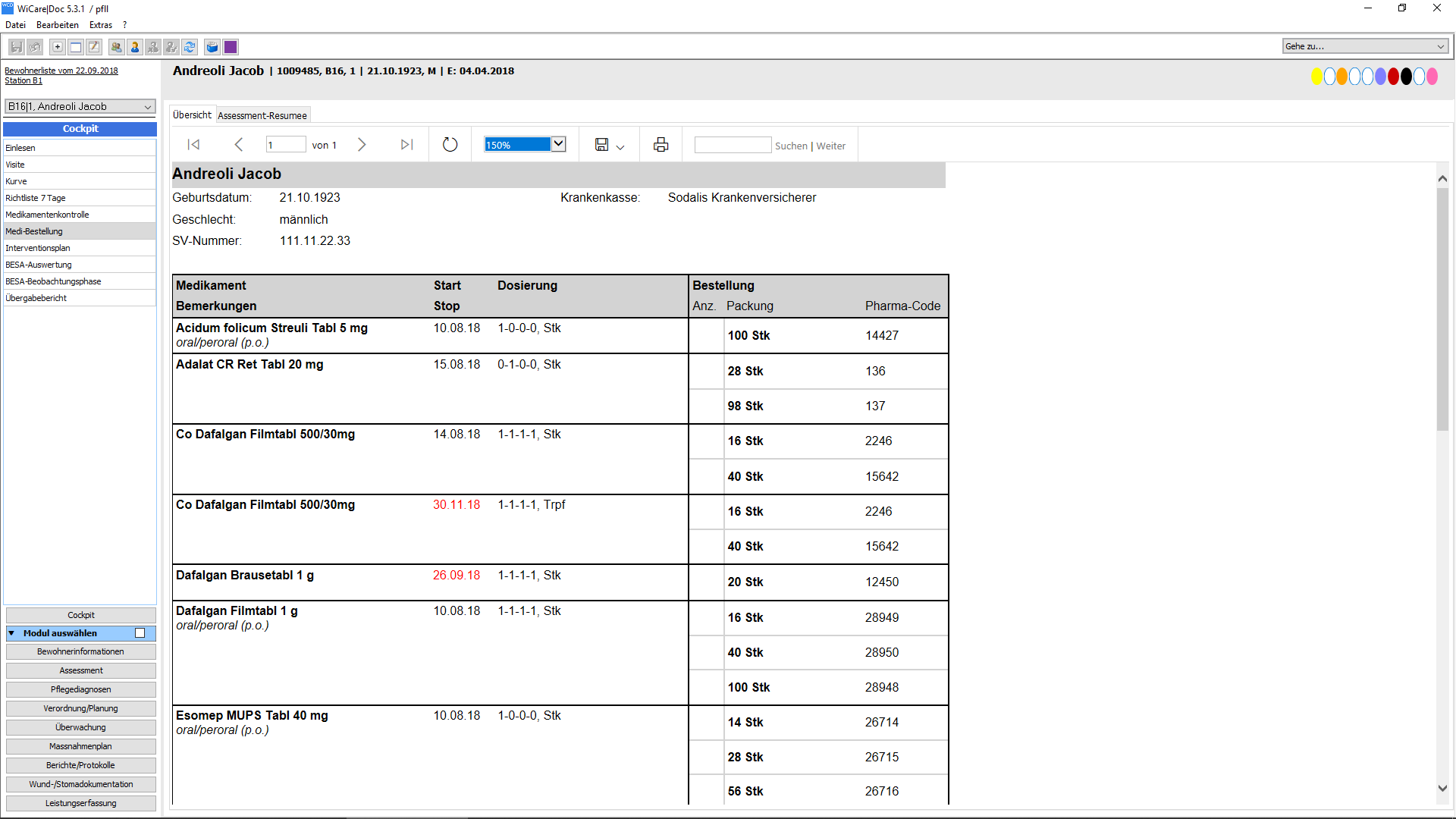Click the blue basket toolbar icon
The image size is (1456, 819).
tap(212, 47)
